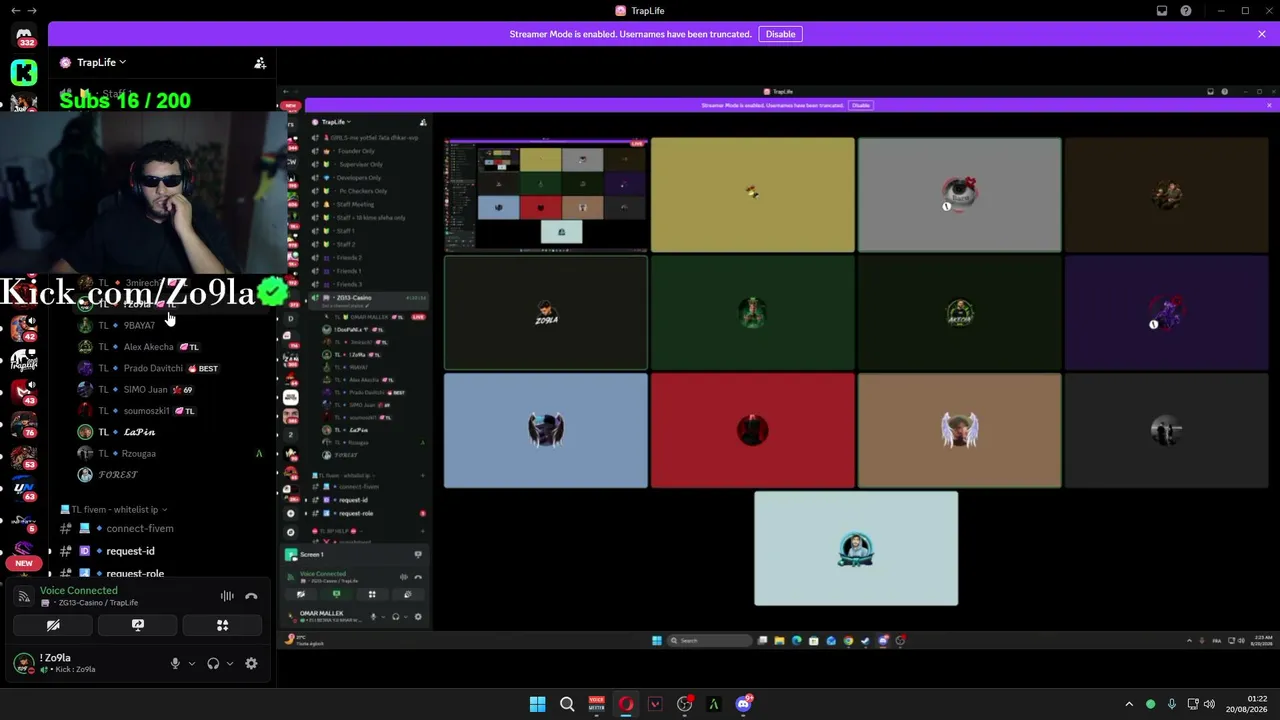Open the inbox icon in title bar

(1162, 11)
